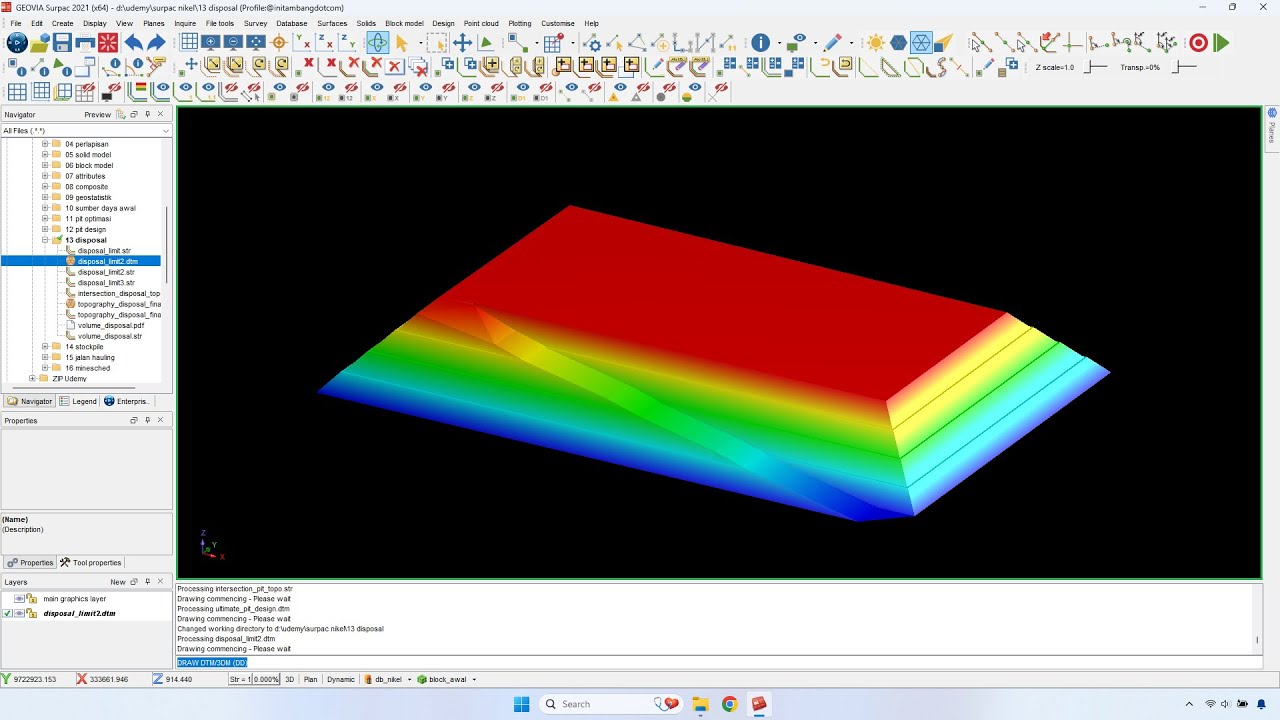Collapse the 13 disposal folder

coord(45,240)
